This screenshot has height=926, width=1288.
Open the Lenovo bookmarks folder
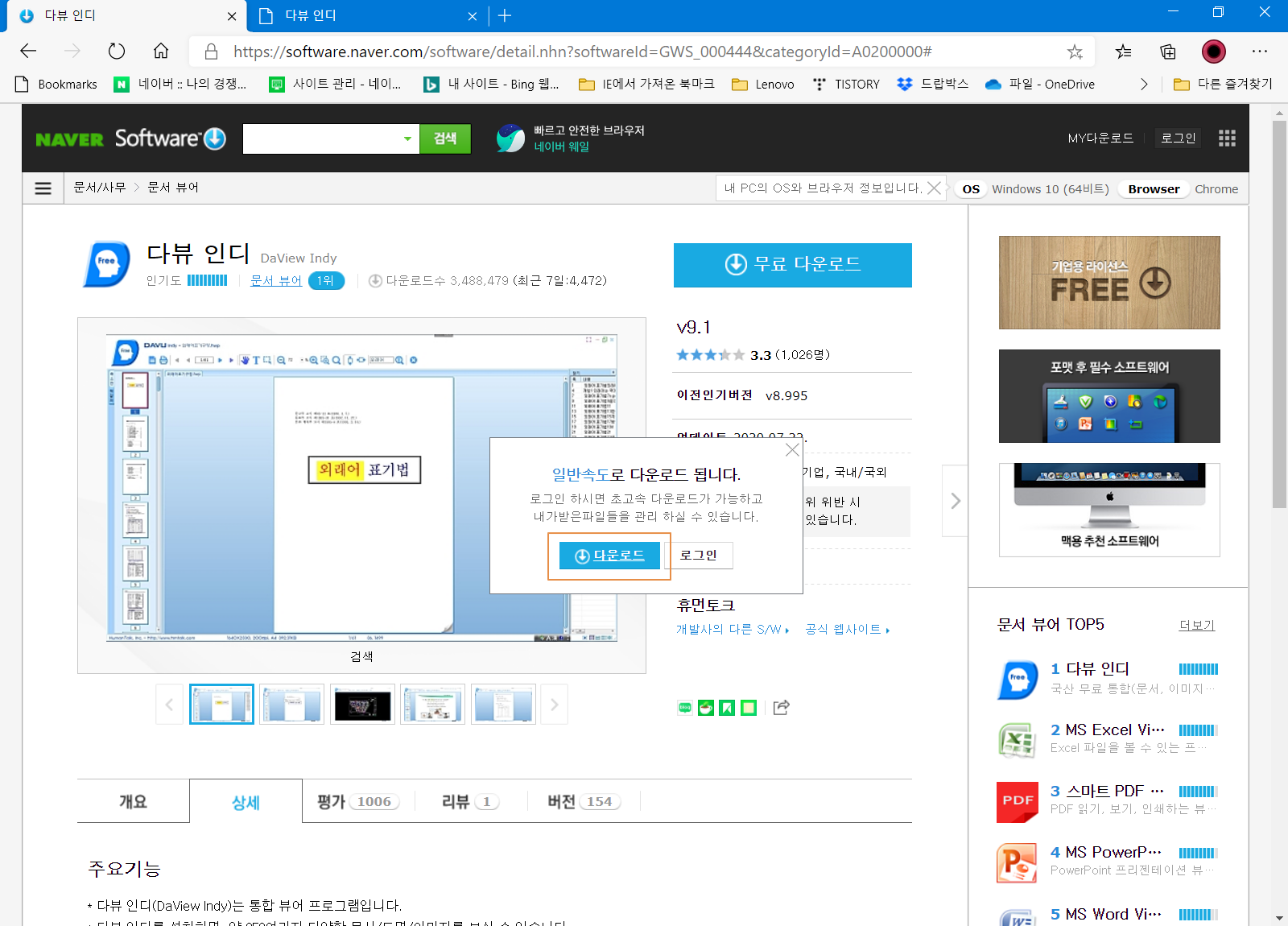(763, 84)
